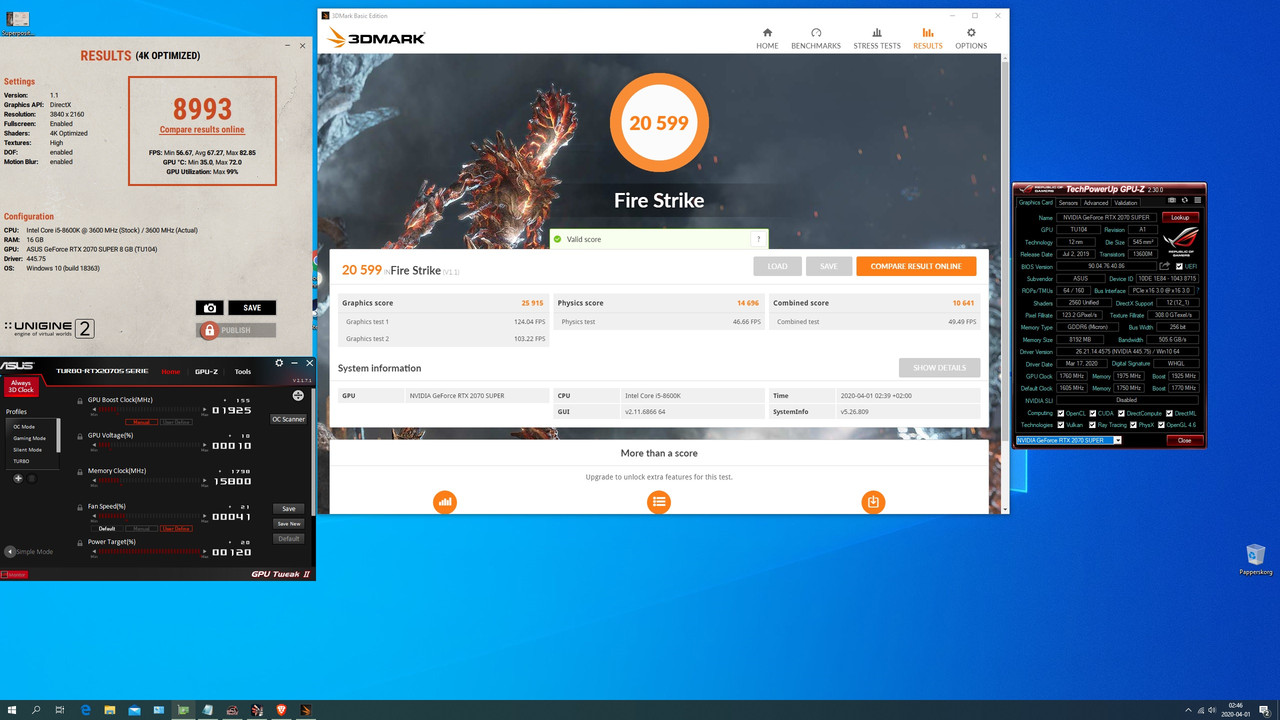Open Brave browser from taskbar
The width and height of the screenshot is (1280, 720).
tap(281, 710)
